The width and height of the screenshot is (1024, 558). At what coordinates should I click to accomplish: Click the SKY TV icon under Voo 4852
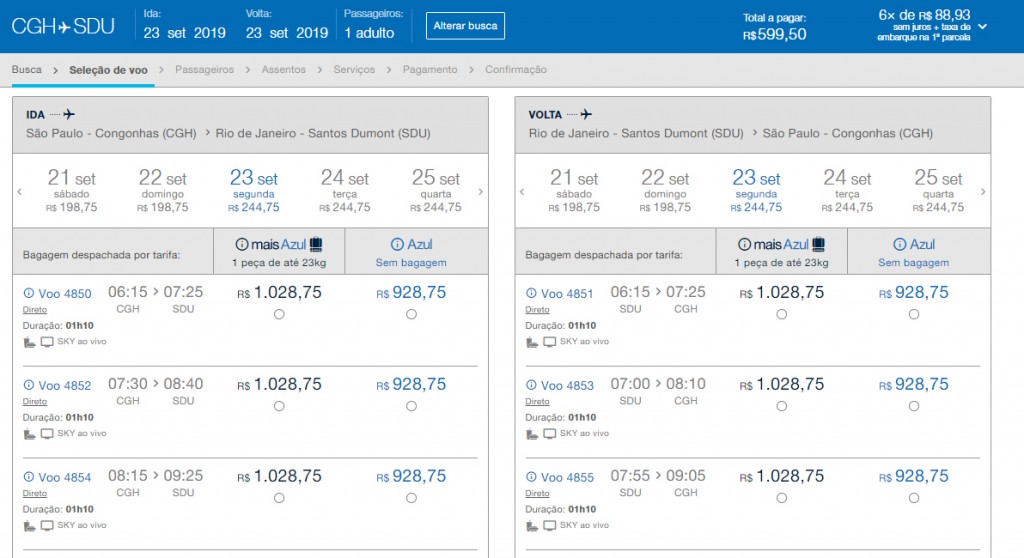pyautogui.click(x=47, y=434)
